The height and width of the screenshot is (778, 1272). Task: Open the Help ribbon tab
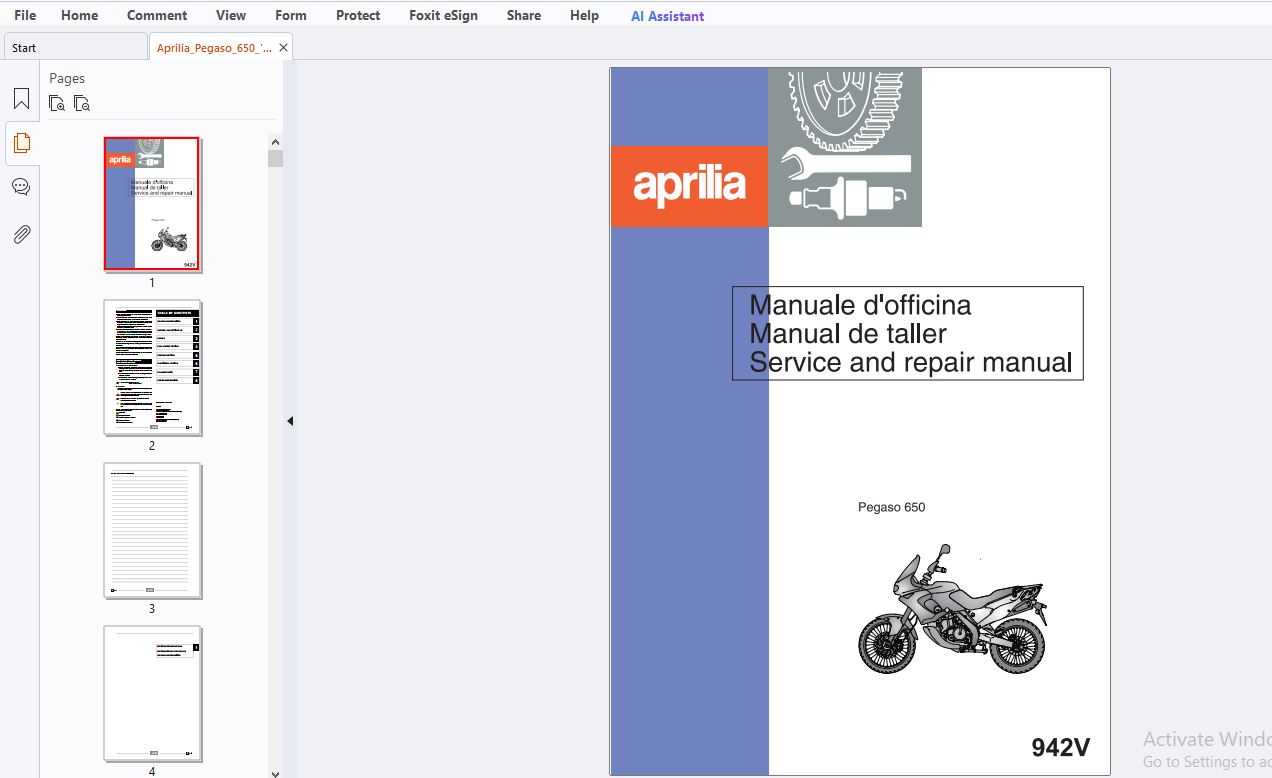coord(584,15)
